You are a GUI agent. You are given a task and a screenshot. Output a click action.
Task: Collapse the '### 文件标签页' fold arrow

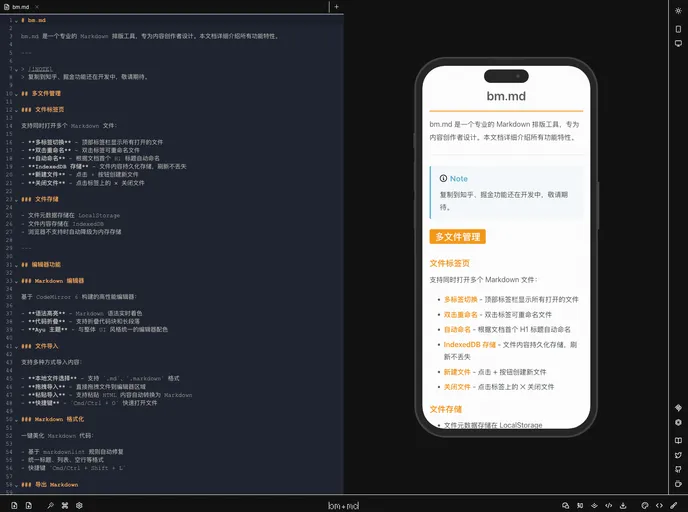point(16,110)
